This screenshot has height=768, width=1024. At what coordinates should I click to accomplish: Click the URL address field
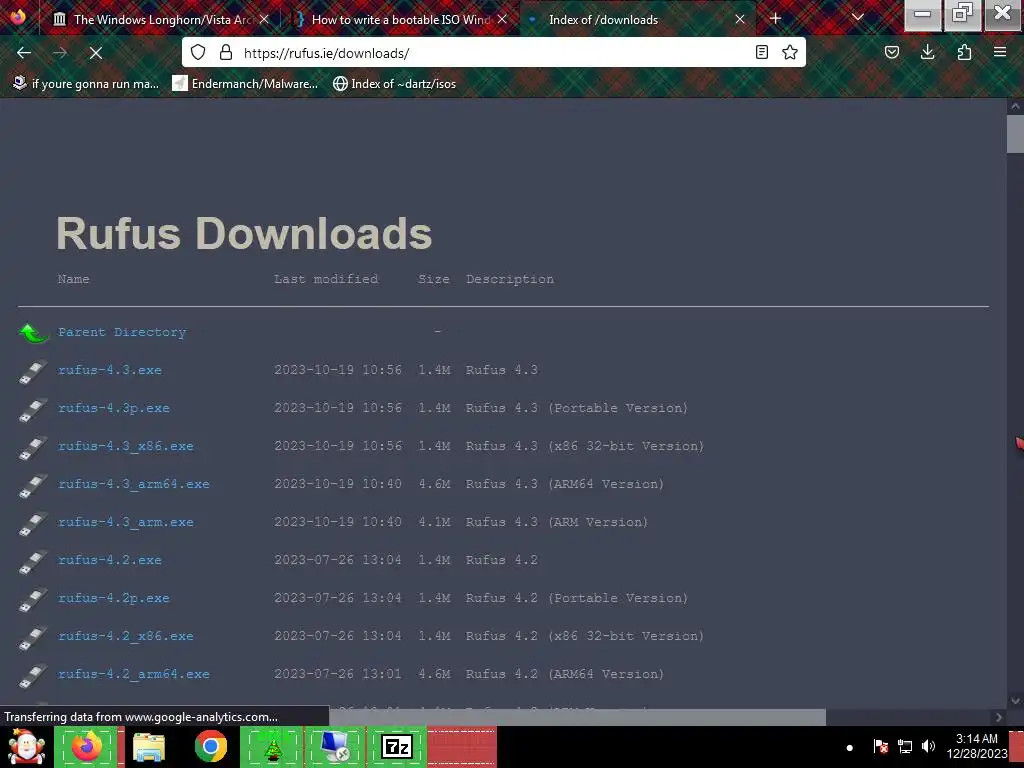click(x=493, y=53)
